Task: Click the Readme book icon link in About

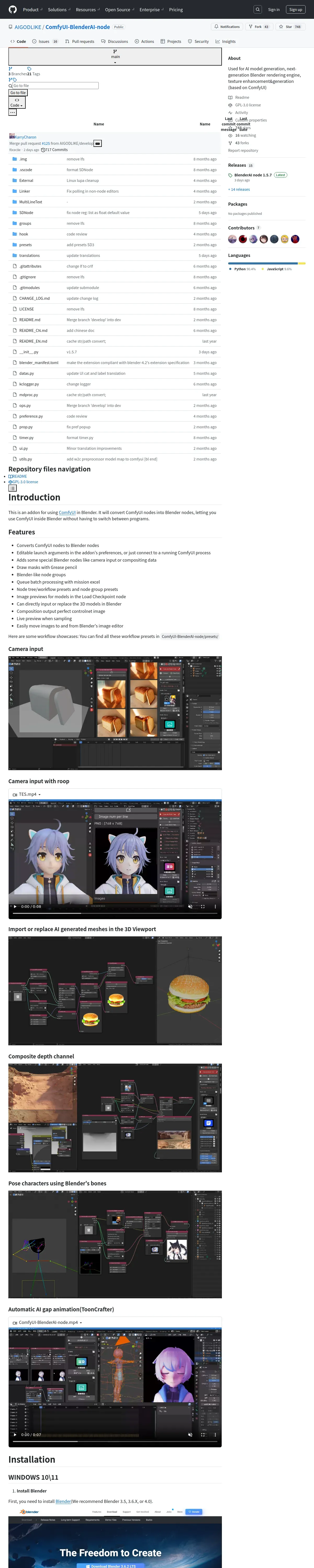Action: click(x=238, y=97)
